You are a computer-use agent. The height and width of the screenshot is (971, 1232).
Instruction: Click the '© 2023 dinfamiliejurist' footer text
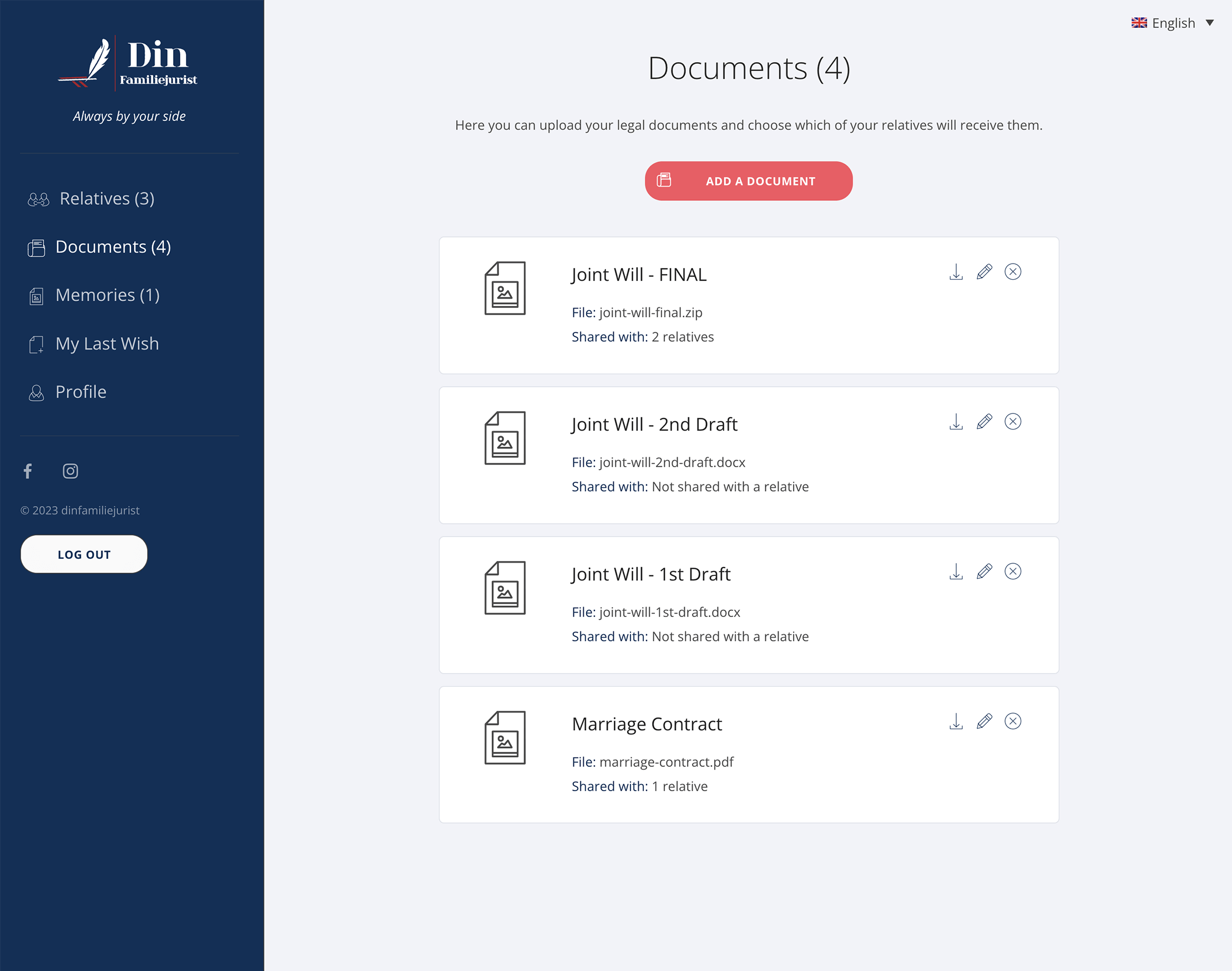pos(80,510)
